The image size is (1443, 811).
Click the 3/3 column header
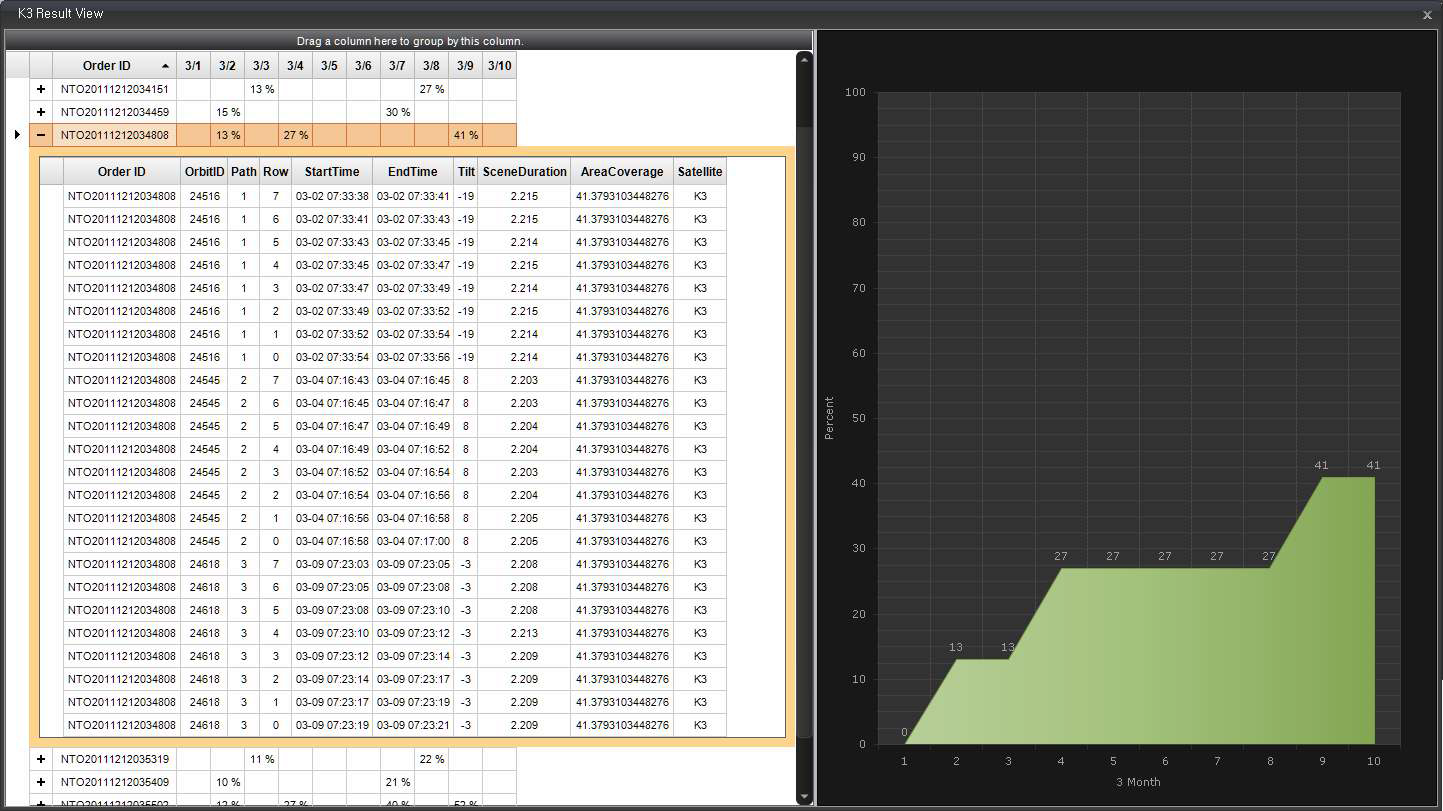[262, 66]
